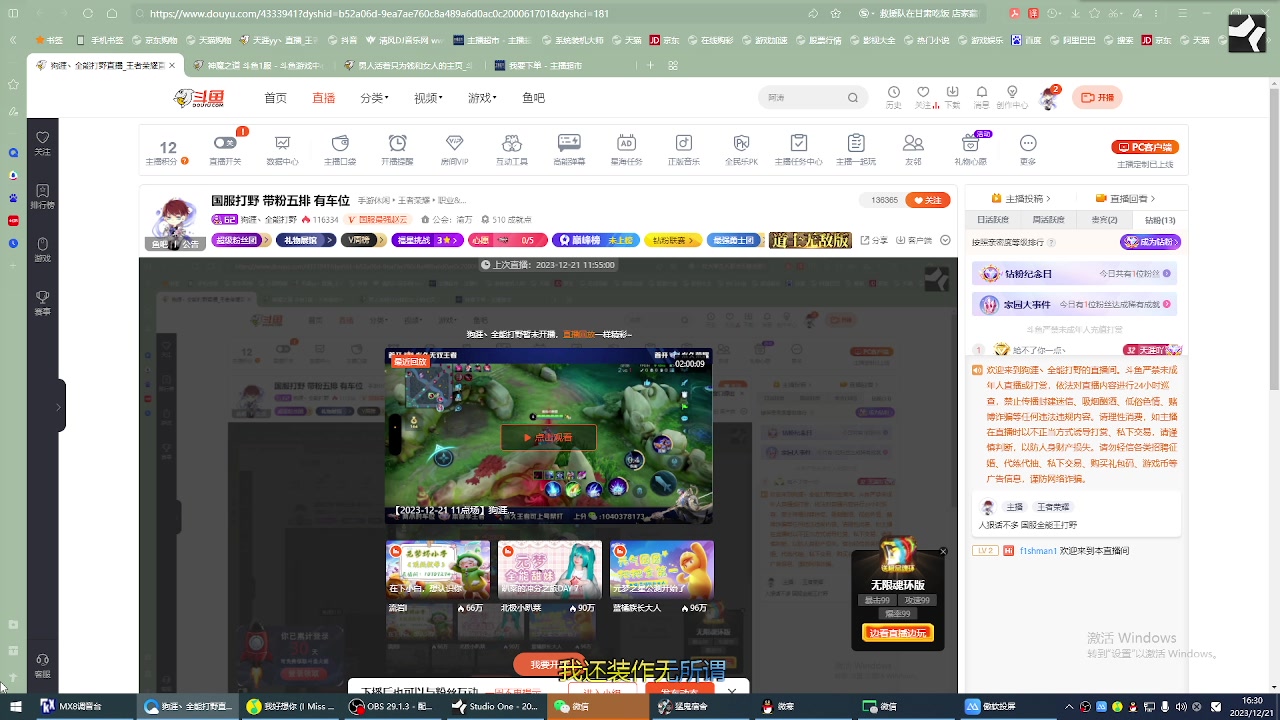Close the 无限速环版 game popup
Image resolution: width=1280 pixels, height=720 pixels.
(942, 551)
